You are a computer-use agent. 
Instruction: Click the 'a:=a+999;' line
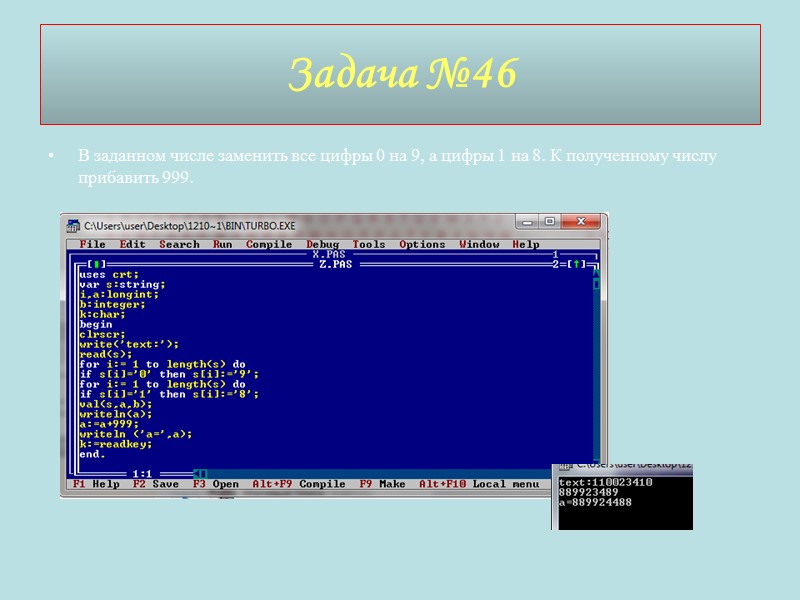point(109,424)
